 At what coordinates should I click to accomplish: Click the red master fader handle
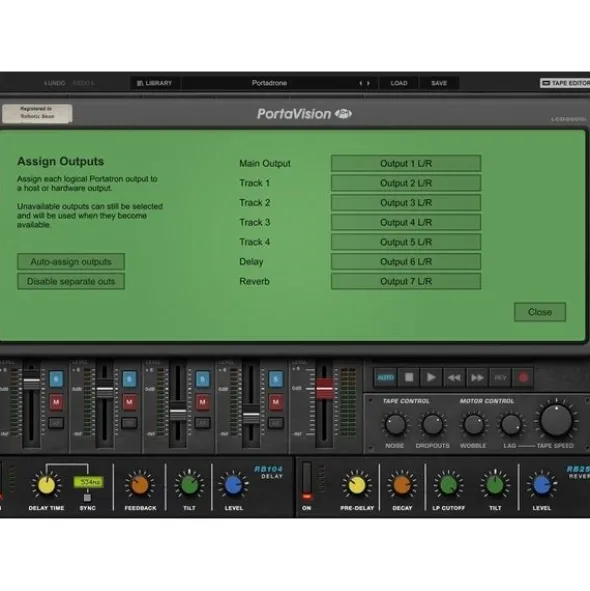coord(324,388)
